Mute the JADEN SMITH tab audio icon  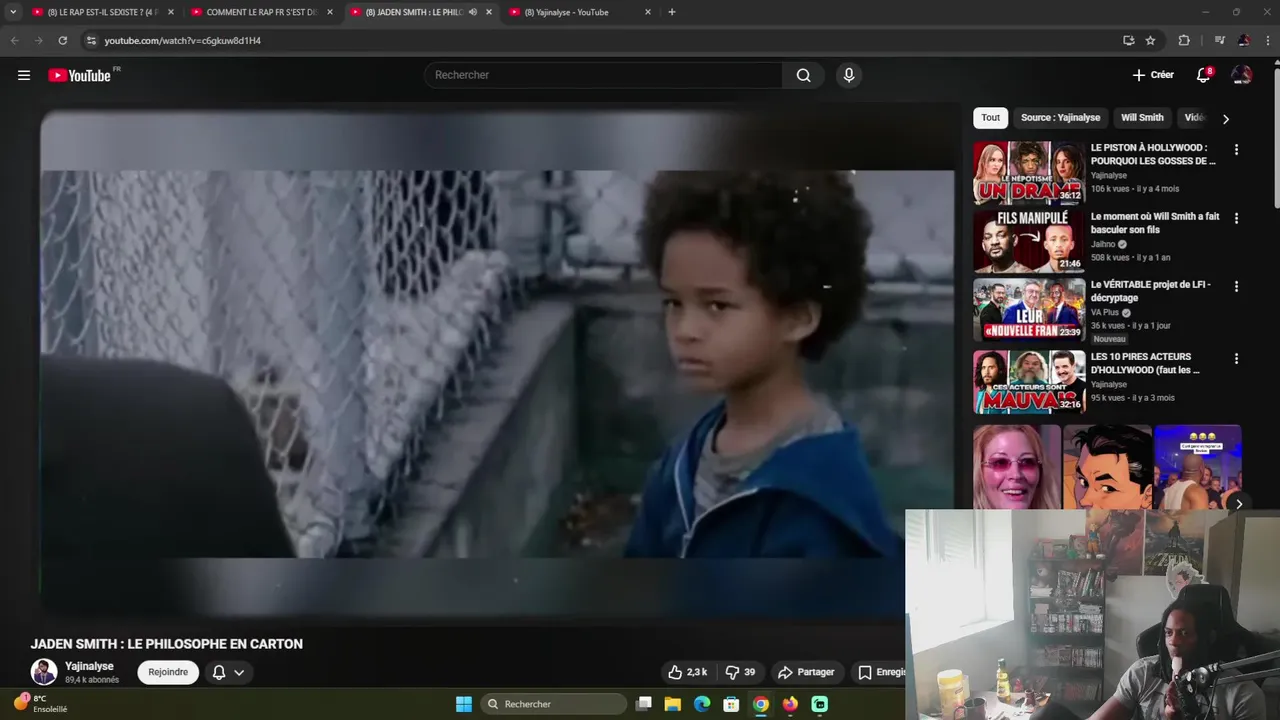tap(472, 12)
